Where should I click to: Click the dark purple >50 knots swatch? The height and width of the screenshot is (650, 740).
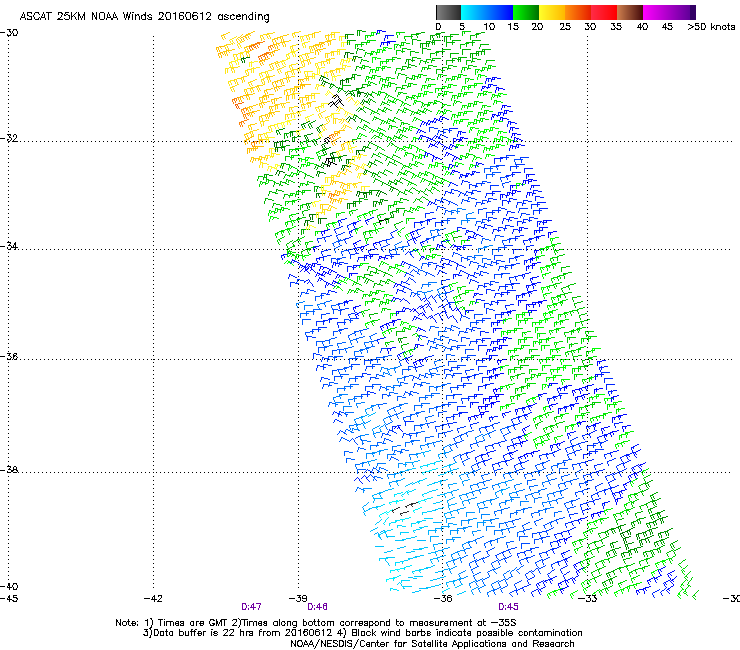coord(693,12)
